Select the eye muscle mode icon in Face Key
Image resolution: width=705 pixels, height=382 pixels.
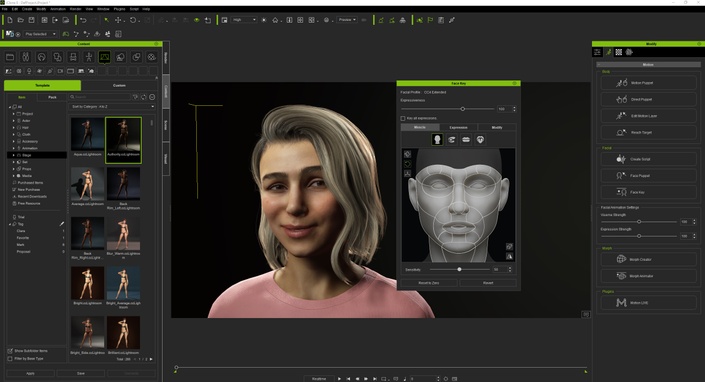coord(451,140)
